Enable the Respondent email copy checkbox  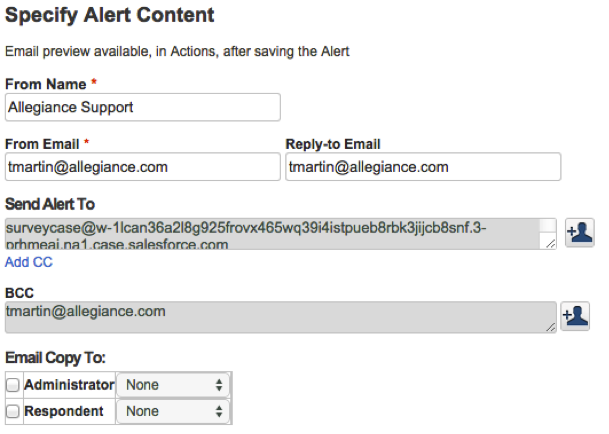[13, 411]
